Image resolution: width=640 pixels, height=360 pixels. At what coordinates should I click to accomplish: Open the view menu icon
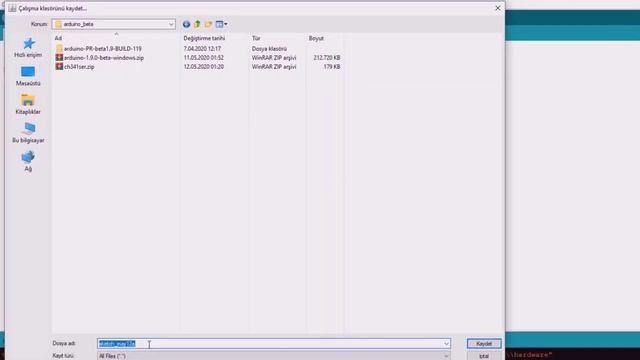click(x=221, y=24)
